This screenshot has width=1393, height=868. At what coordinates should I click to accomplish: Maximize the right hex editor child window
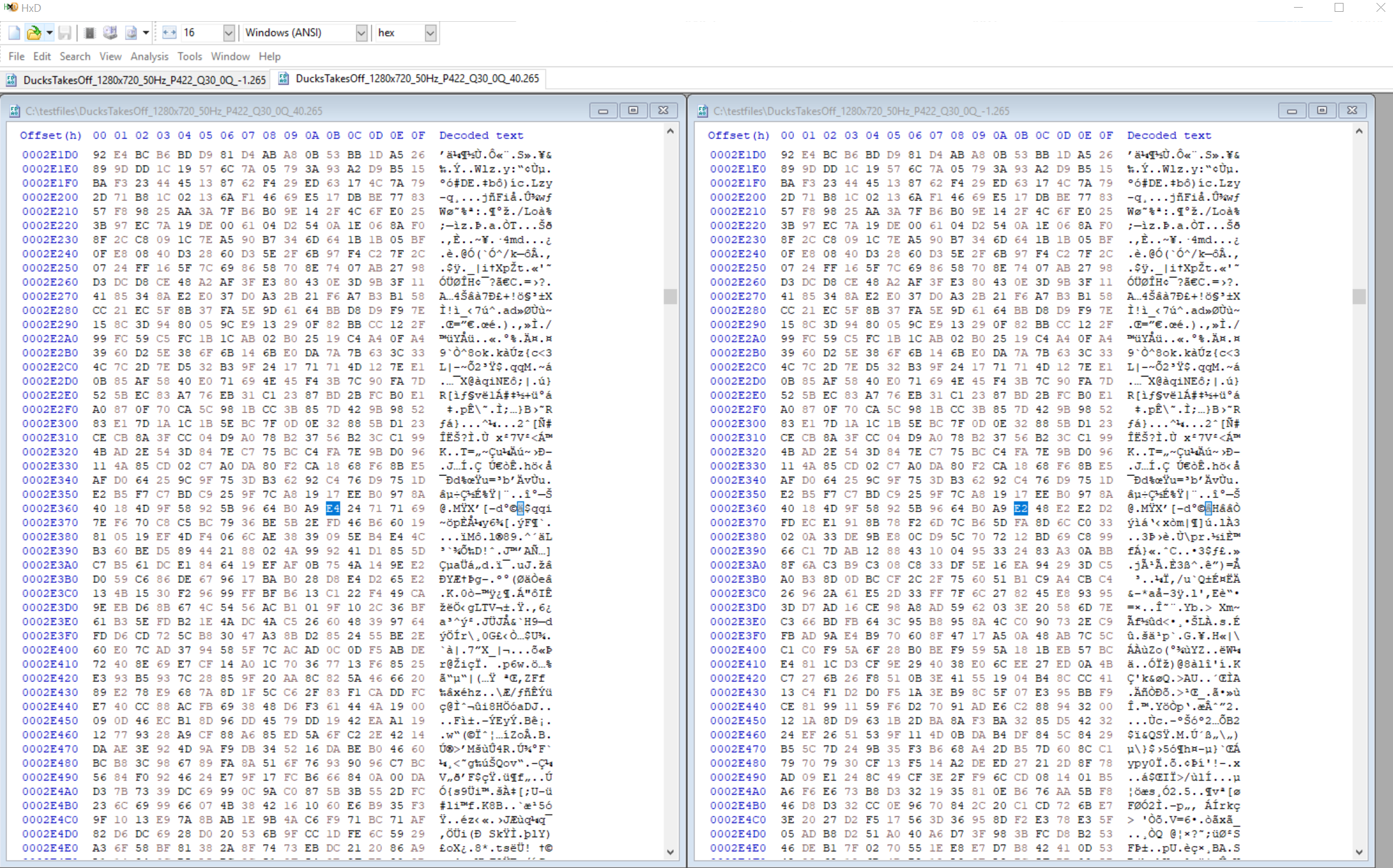(x=1322, y=110)
